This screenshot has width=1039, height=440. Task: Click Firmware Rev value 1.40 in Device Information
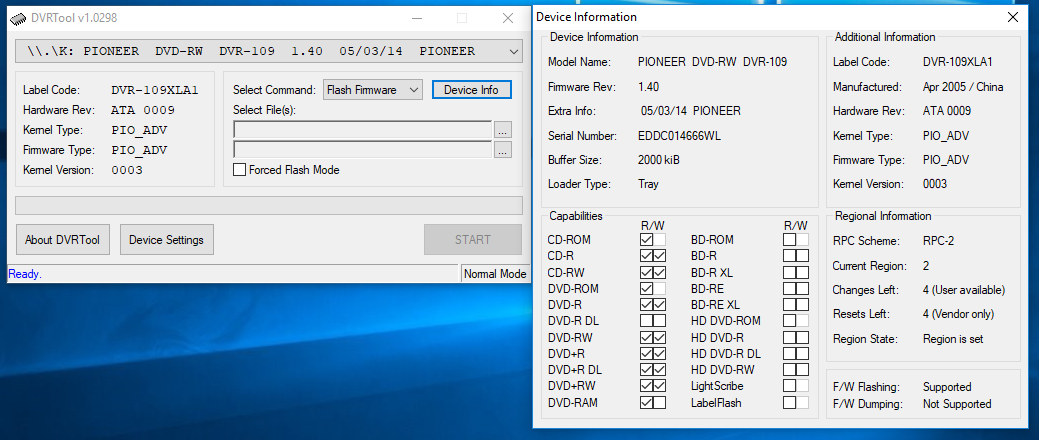click(648, 87)
